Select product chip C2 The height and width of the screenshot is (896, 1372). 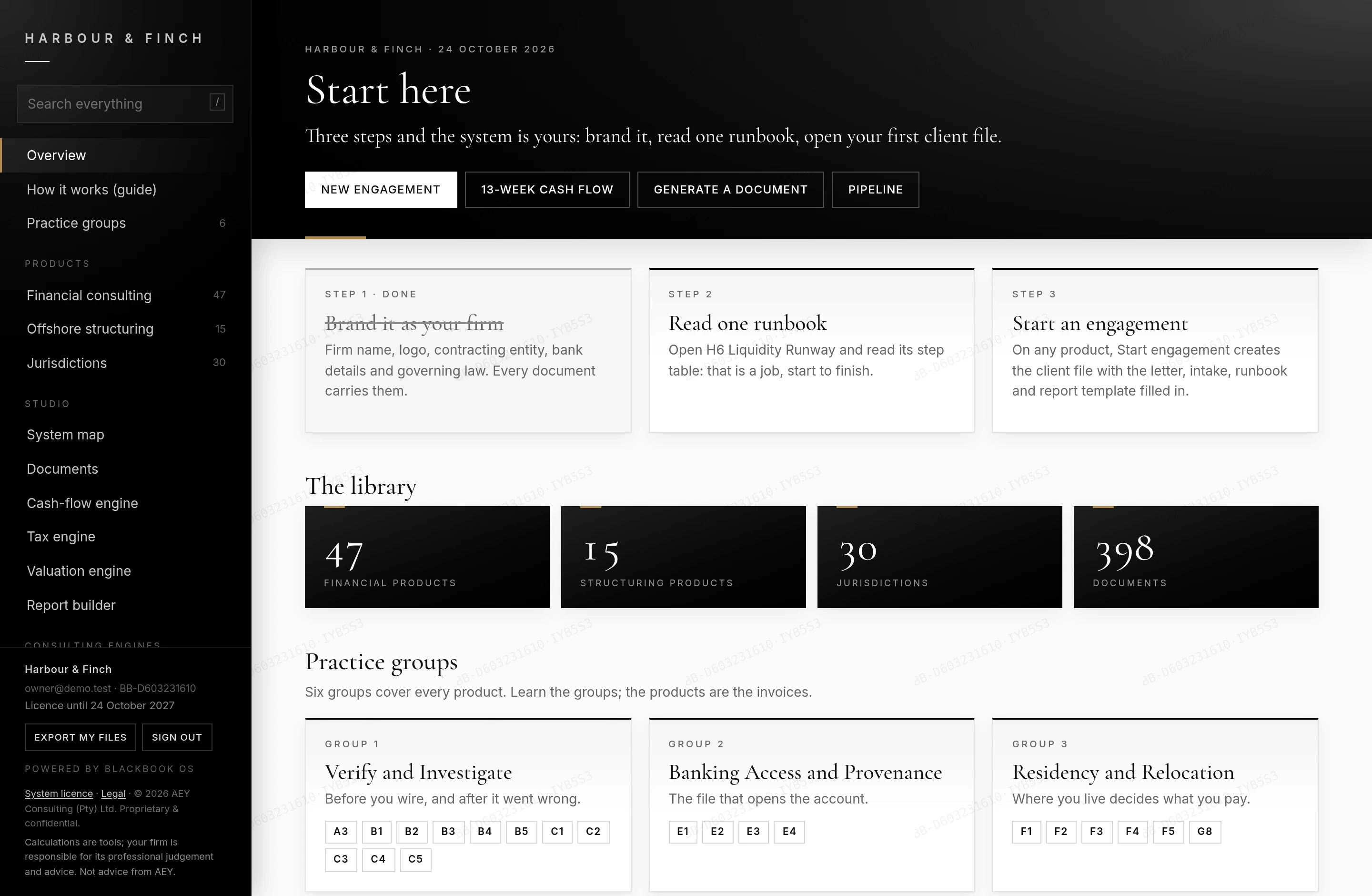593,832
